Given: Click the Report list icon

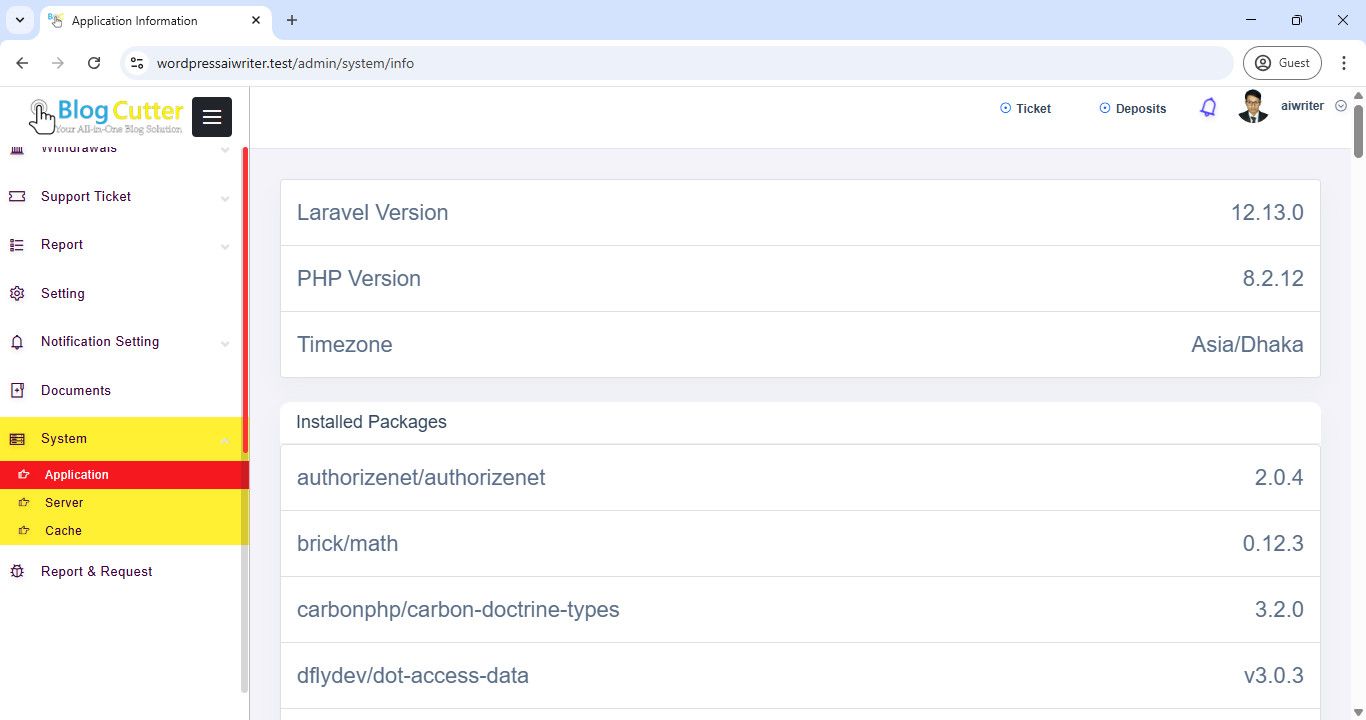Looking at the screenshot, I should (17, 245).
